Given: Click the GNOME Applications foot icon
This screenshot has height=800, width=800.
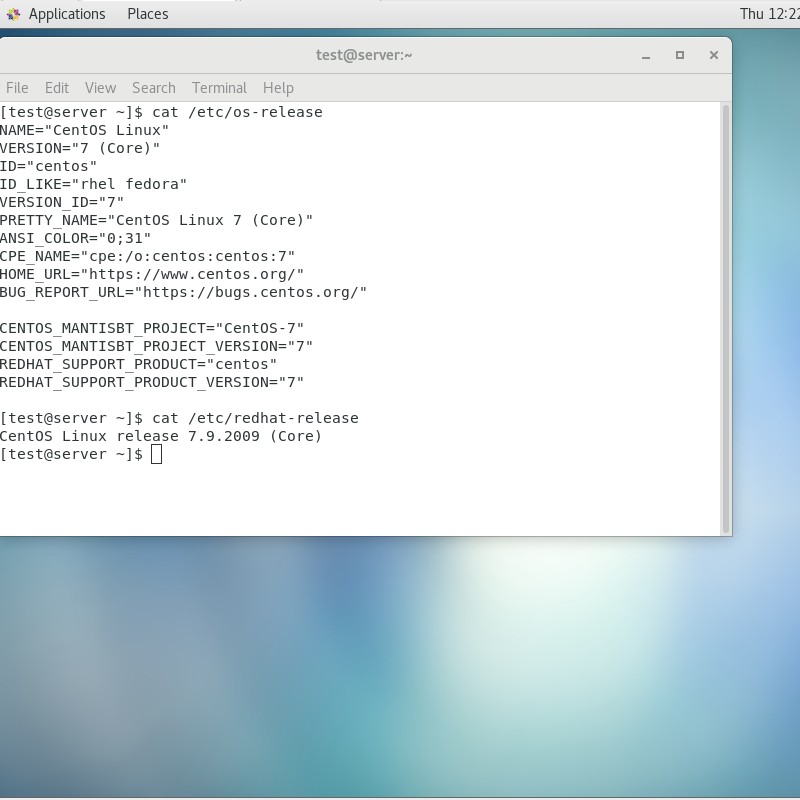Looking at the screenshot, I should point(13,14).
